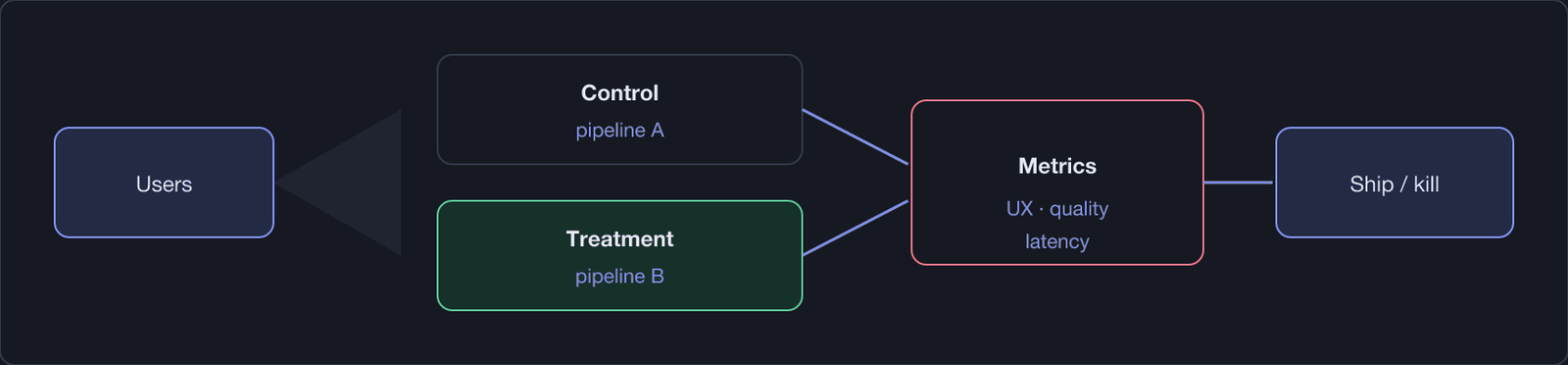Click the connector line from Control to Metrics
Image resolution: width=1568 pixels, height=365 pixels.
pos(856,136)
